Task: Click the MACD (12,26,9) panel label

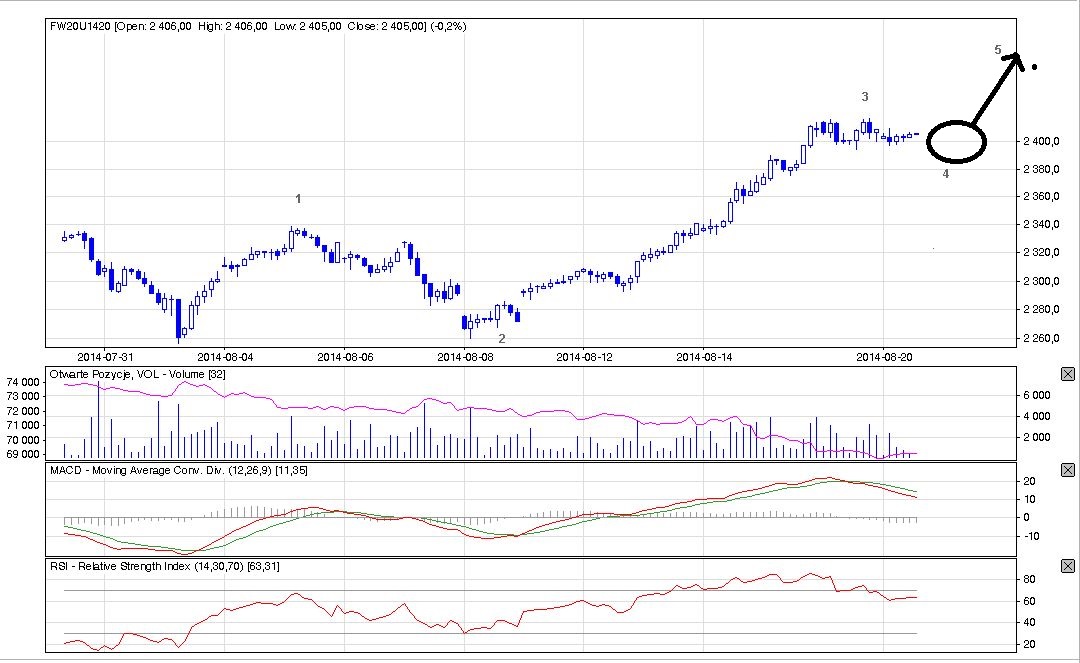Action: [178, 470]
